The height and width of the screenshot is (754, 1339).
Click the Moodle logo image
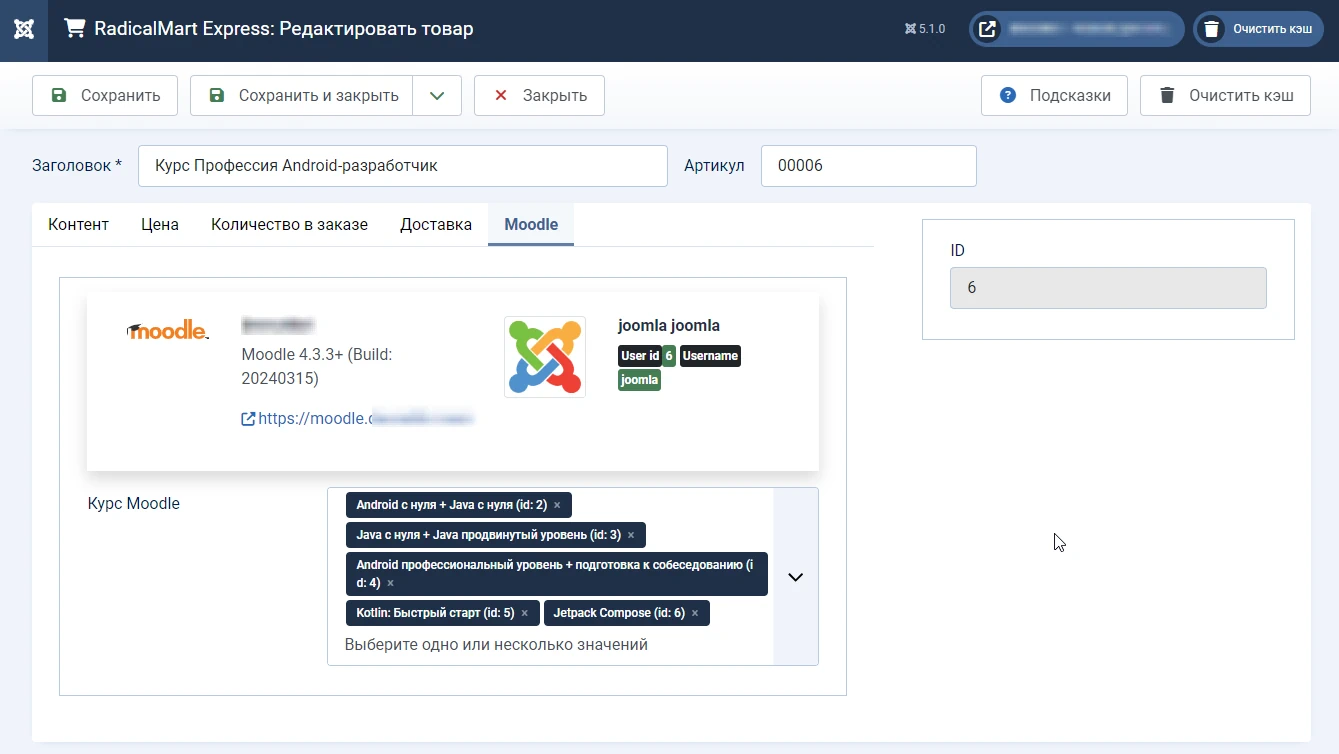click(x=168, y=331)
